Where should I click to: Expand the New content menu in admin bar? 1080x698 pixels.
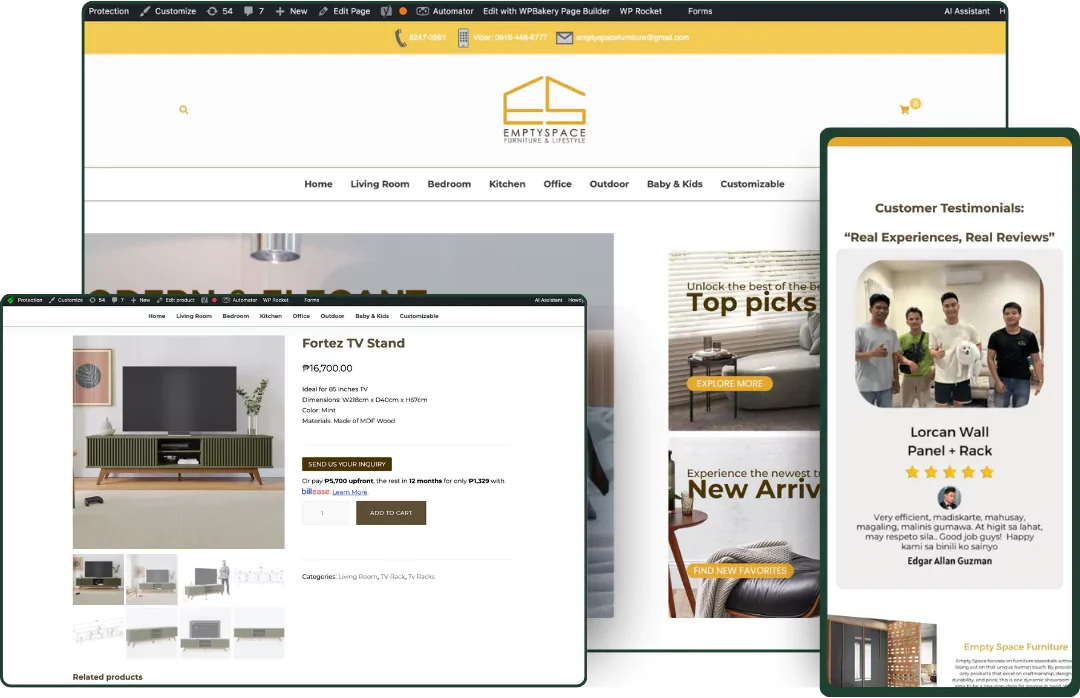tap(291, 11)
